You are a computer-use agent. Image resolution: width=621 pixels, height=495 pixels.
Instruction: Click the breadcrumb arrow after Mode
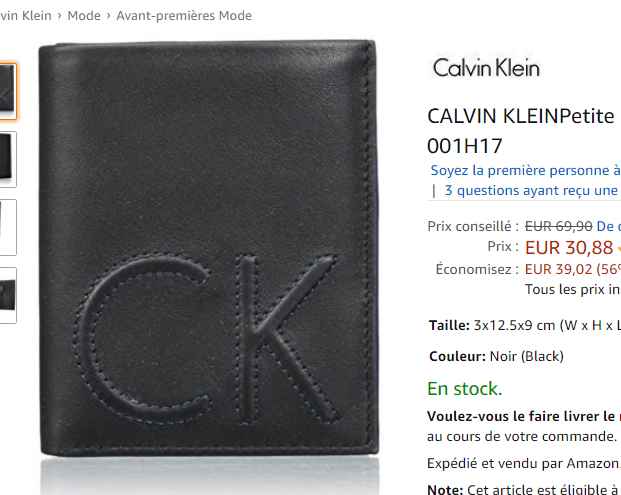109,16
